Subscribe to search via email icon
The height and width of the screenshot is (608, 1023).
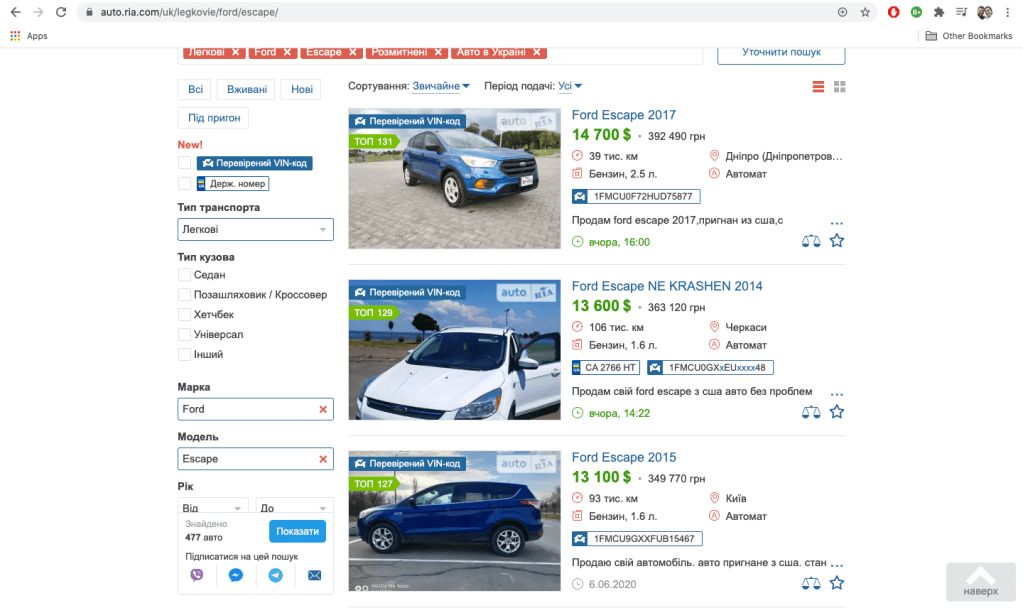314,575
